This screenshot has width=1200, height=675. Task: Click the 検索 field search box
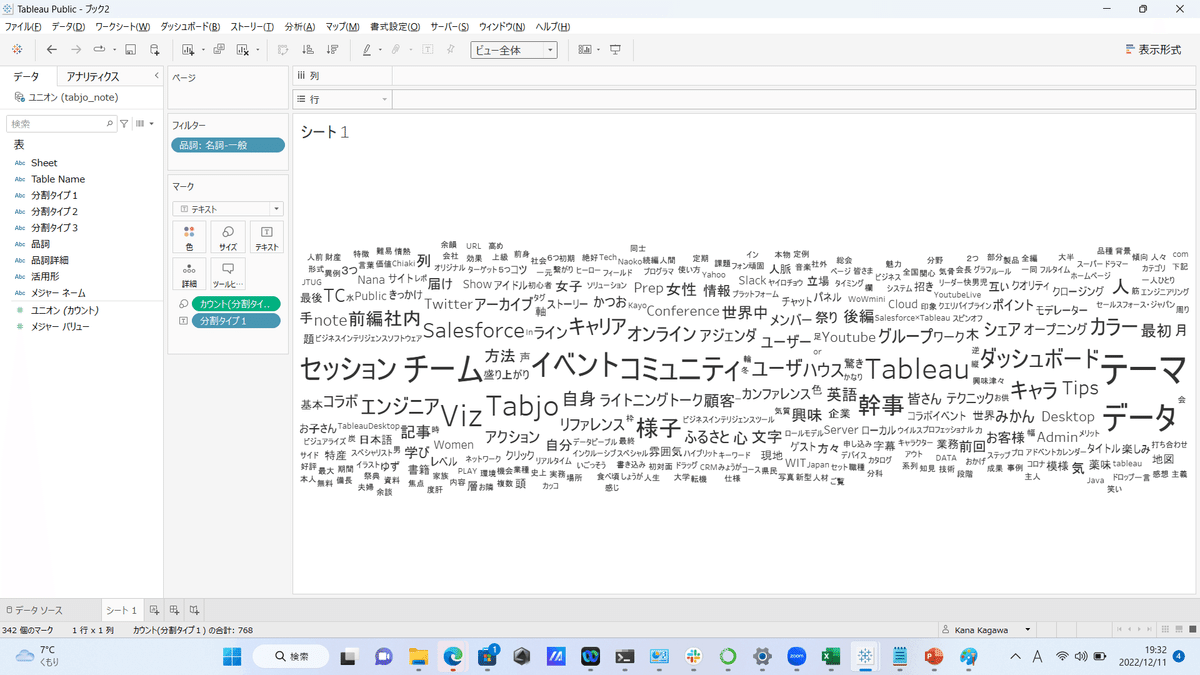pos(61,124)
